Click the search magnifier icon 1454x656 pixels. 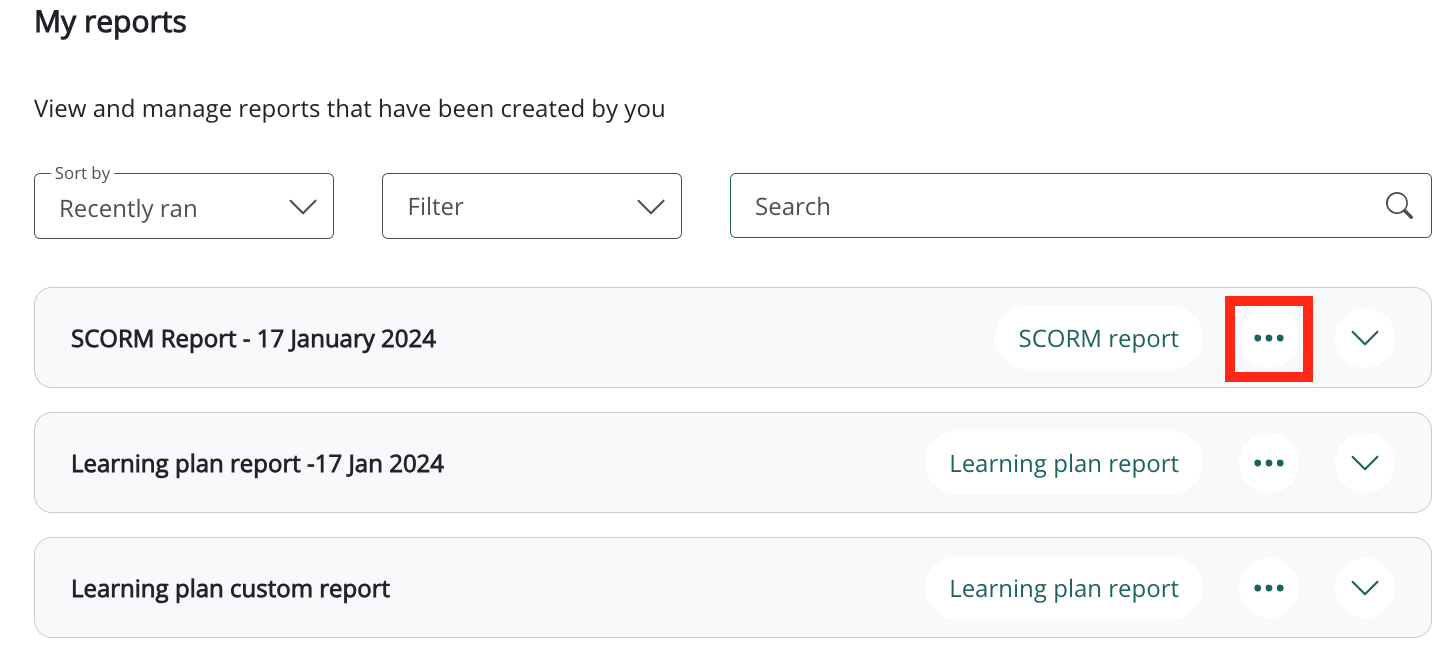coord(1399,206)
